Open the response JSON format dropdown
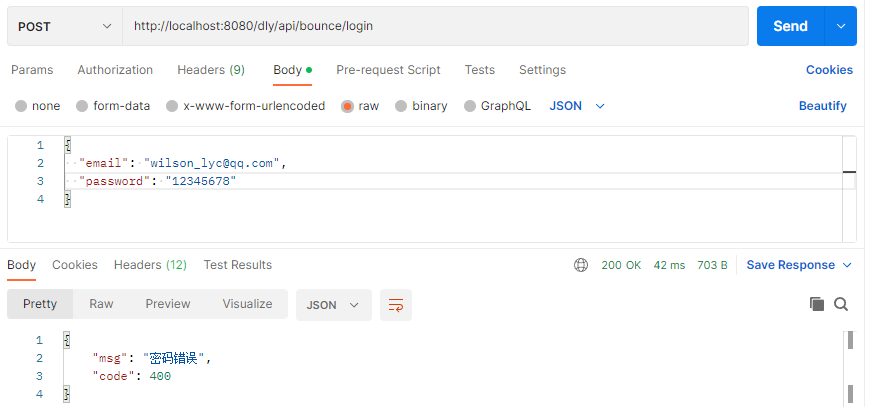The width and height of the screenshot is (871, 407). point(333,305)
